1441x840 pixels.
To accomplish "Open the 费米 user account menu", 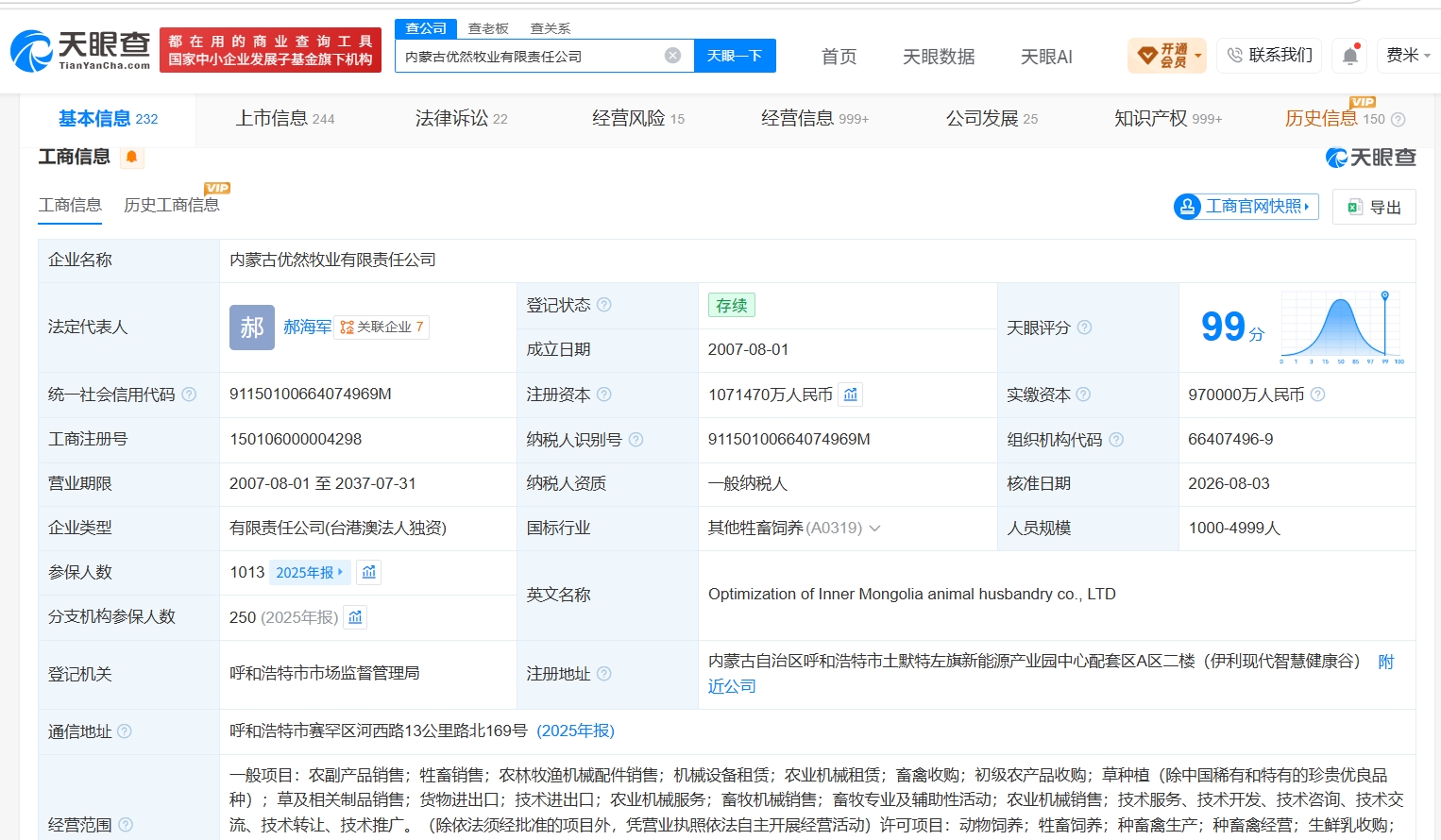I will pos(1407,56).
